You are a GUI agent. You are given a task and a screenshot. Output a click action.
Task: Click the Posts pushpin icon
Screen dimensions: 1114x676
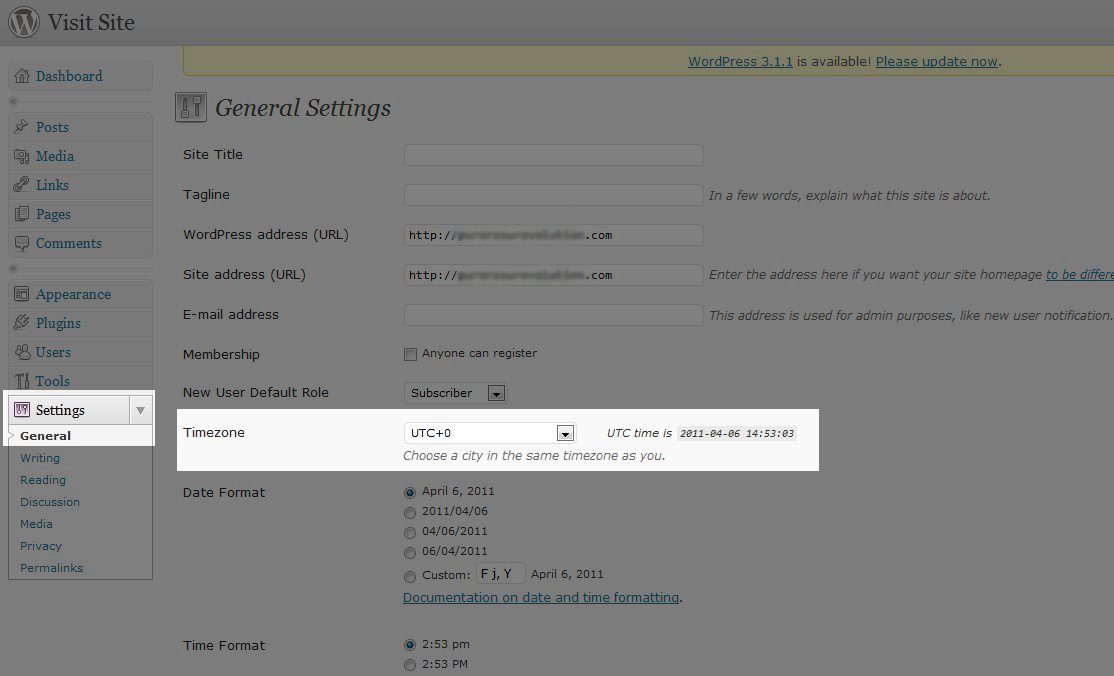[22, 128]
